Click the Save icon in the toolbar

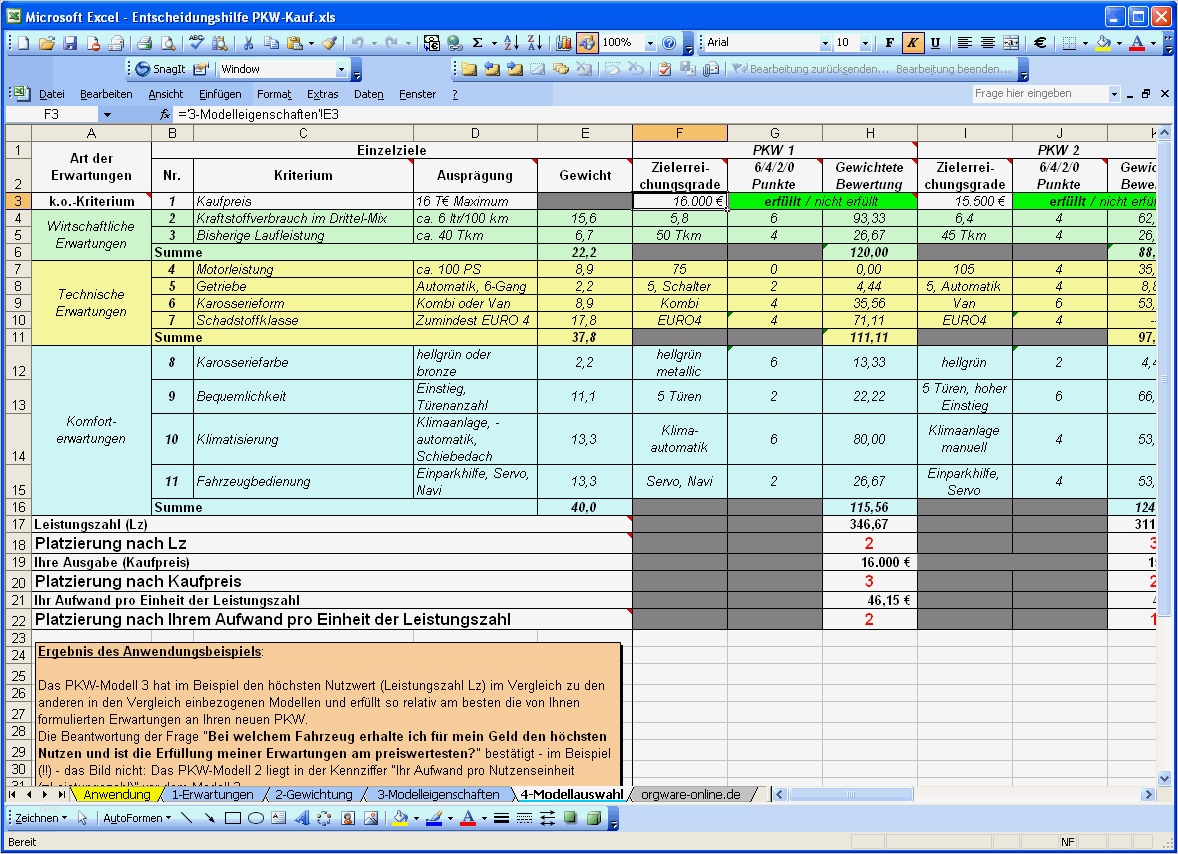pos(70,43)
